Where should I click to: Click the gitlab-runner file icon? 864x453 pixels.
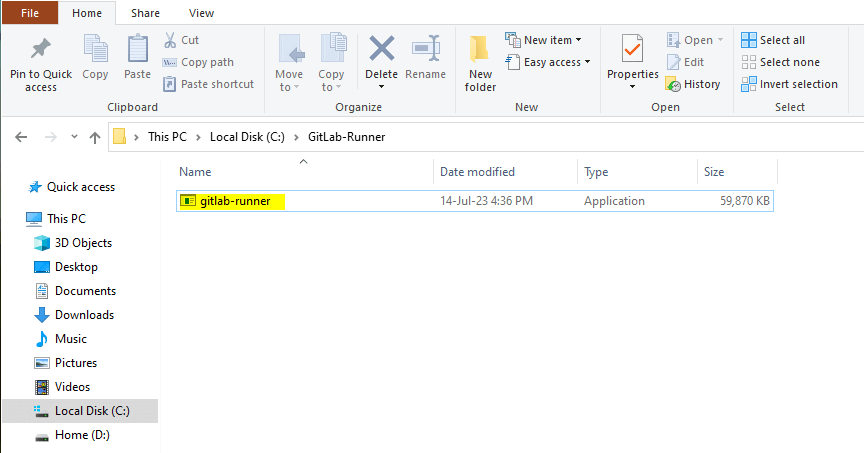click(x=188, y=201)
